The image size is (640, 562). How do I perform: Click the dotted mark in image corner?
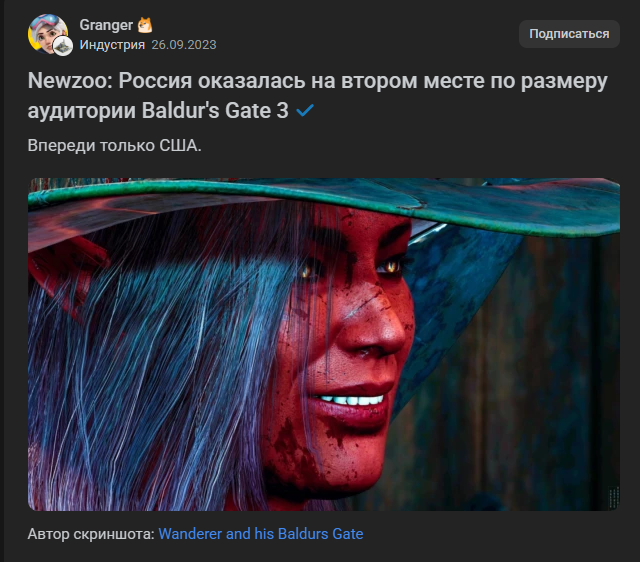pyautogui.click(x=614, y=497)
